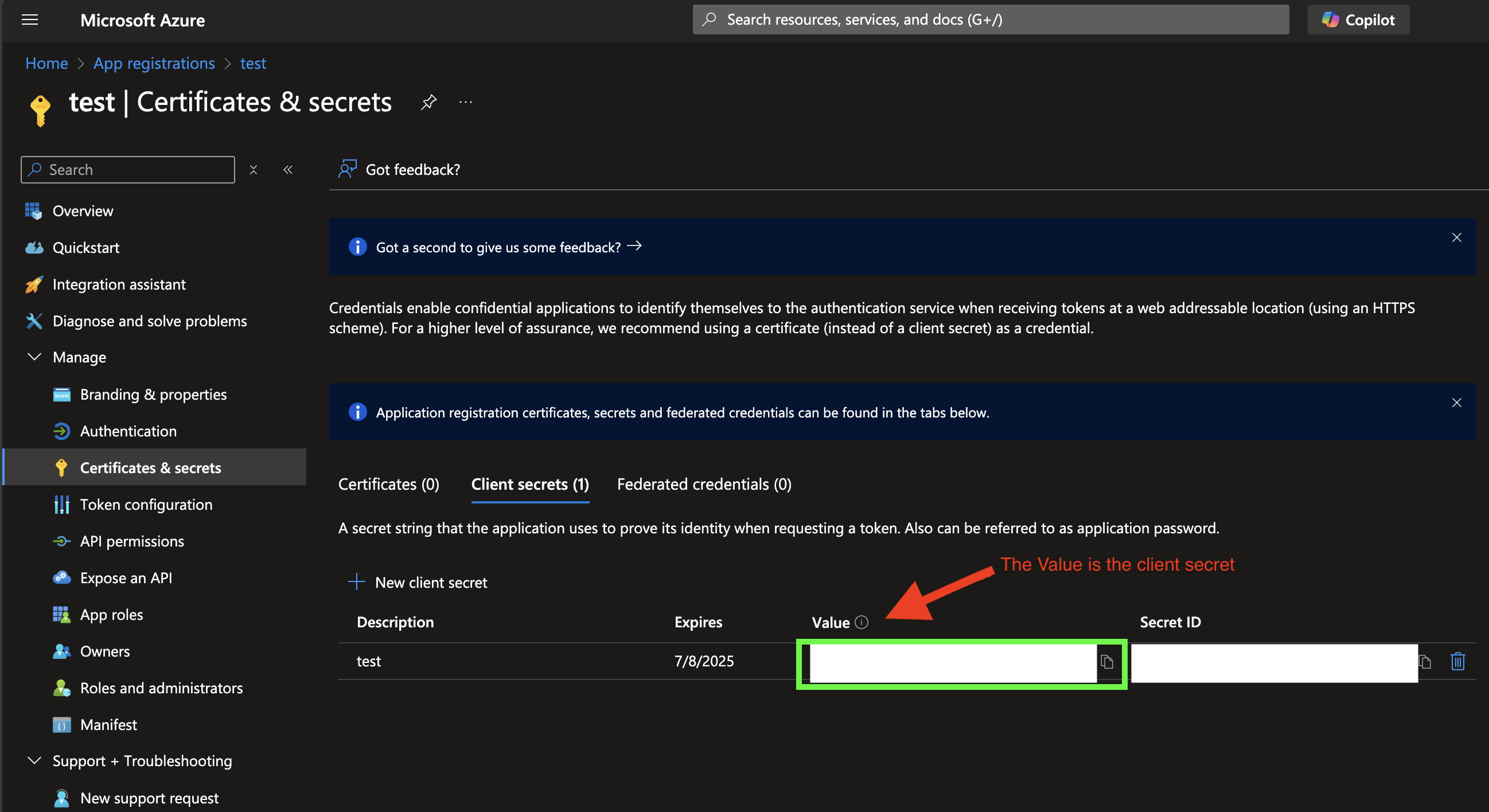Open API permissions in the sidebar
Image resolution: width=1489 pixels, height=812 pixels.
[132, 541]
